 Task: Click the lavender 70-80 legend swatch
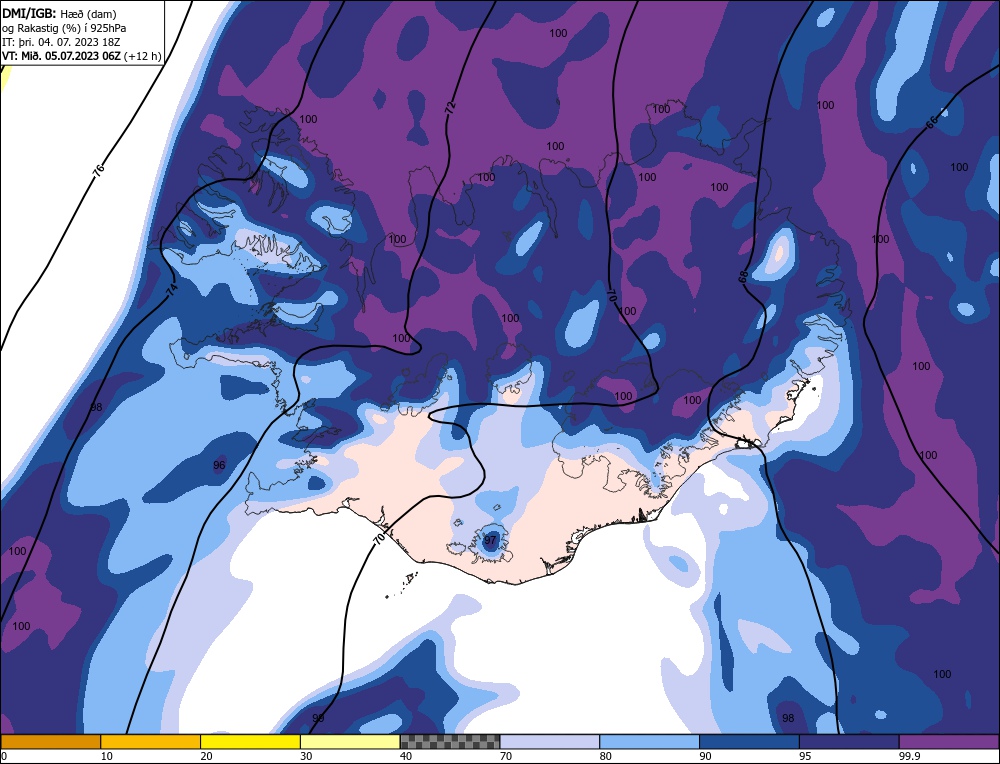tap(550, 742)
